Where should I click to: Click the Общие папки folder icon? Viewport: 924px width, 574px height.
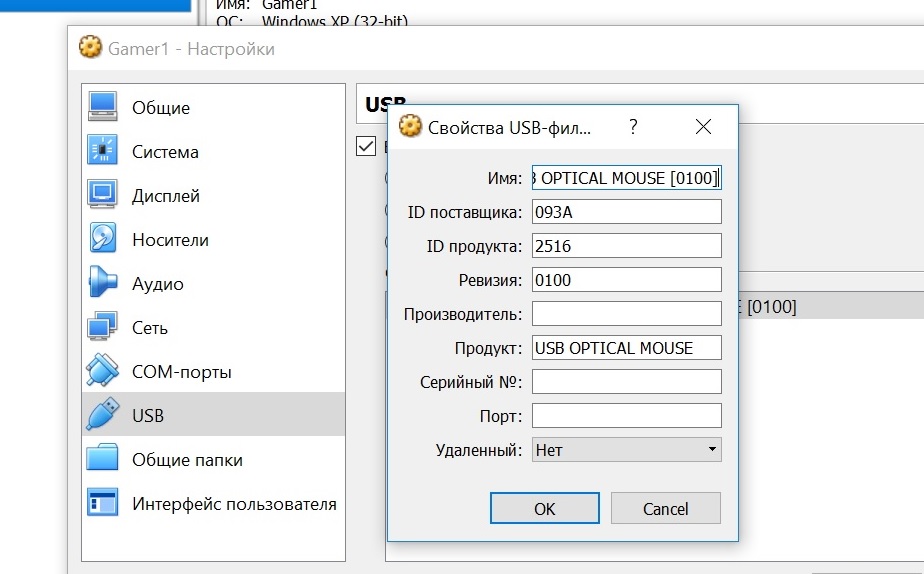click(x=103, y=460)
